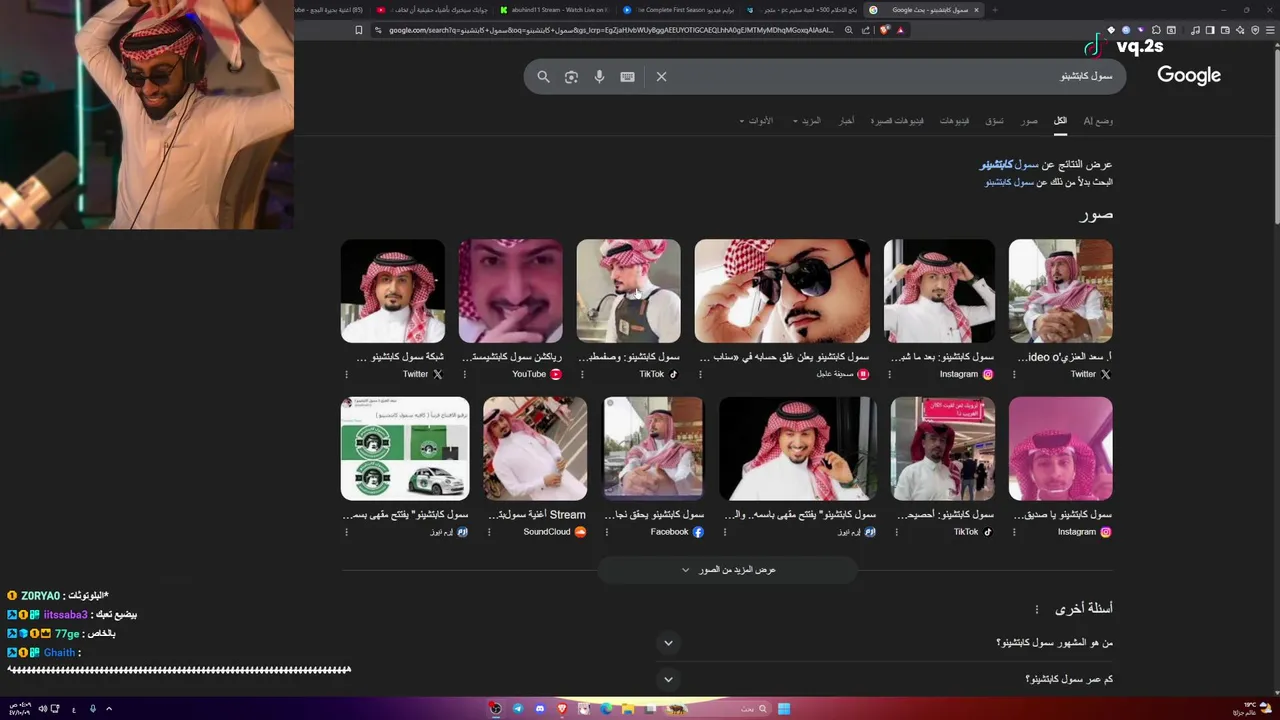
Task: Click the share icon in address bar
Action: 866,30
